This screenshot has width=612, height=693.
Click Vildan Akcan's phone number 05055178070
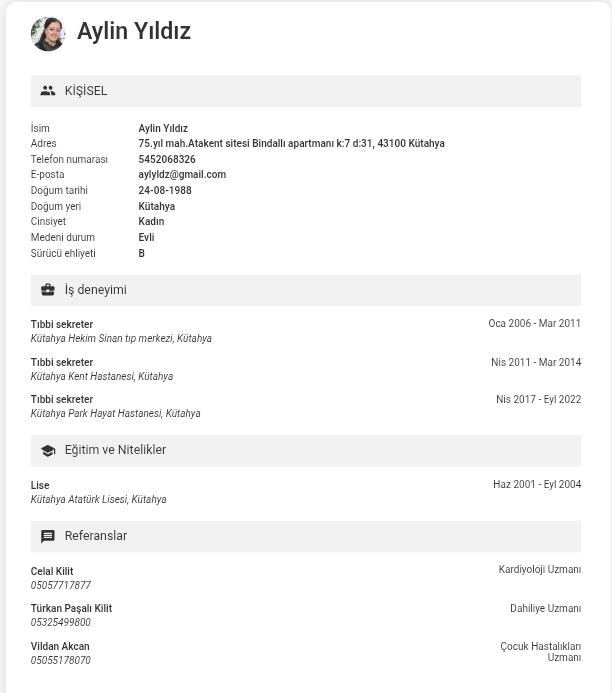pyautogui.click(x=61, y=660)
